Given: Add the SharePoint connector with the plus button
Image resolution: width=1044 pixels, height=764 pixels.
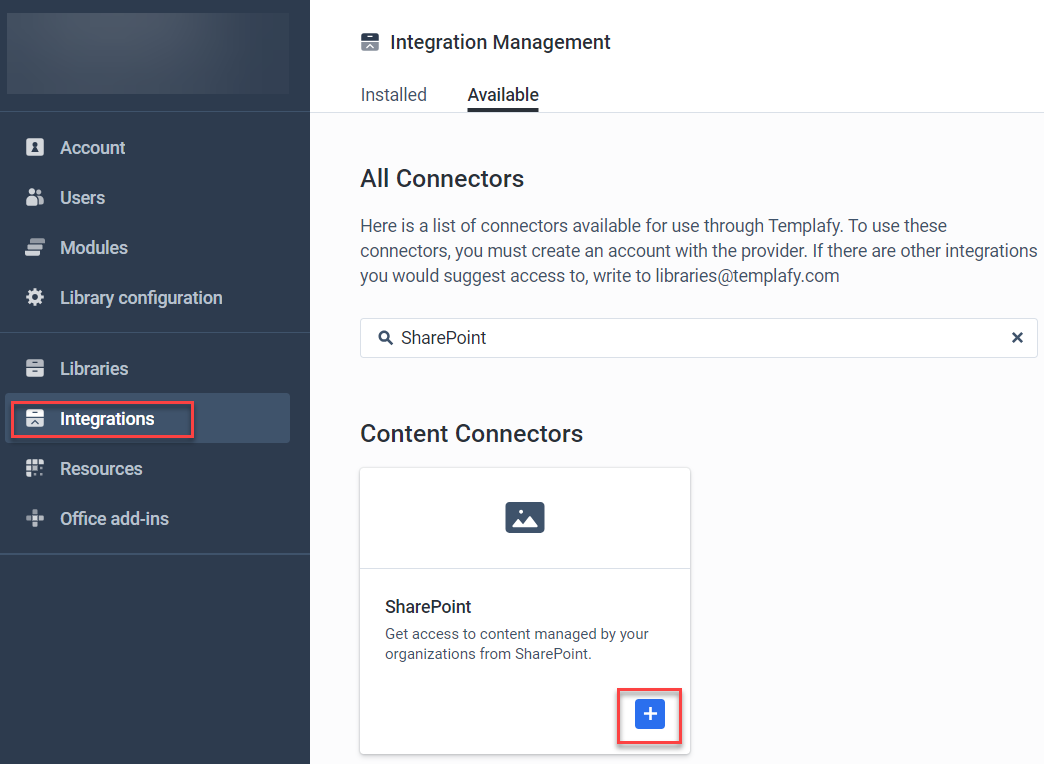Looking at the screenshot, I should coord(650,714).
